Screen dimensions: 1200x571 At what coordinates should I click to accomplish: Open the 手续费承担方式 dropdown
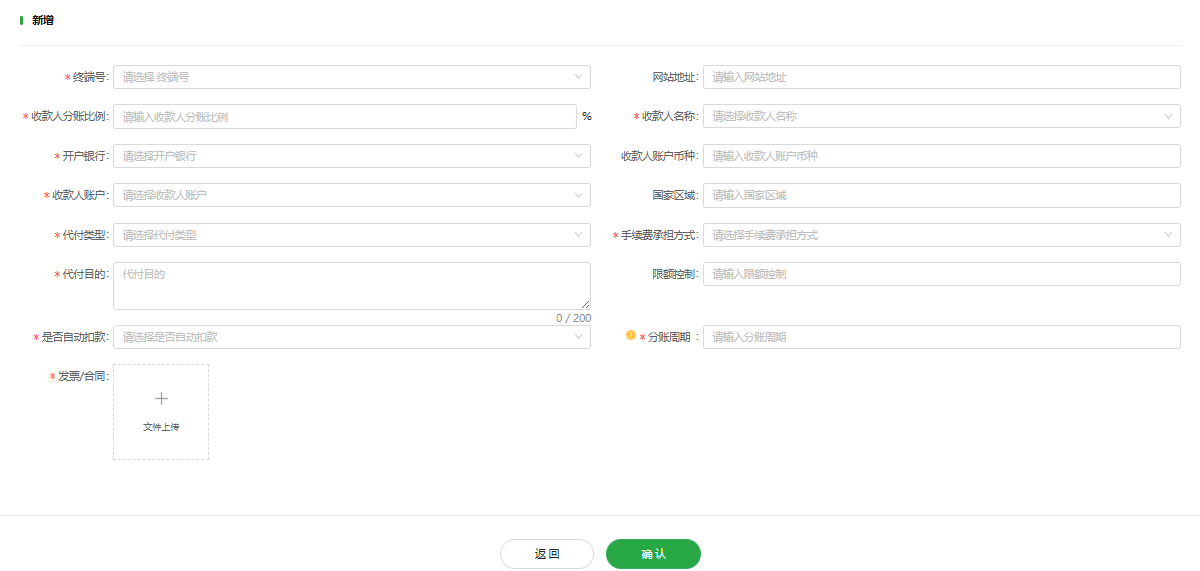tap(942, 235)
